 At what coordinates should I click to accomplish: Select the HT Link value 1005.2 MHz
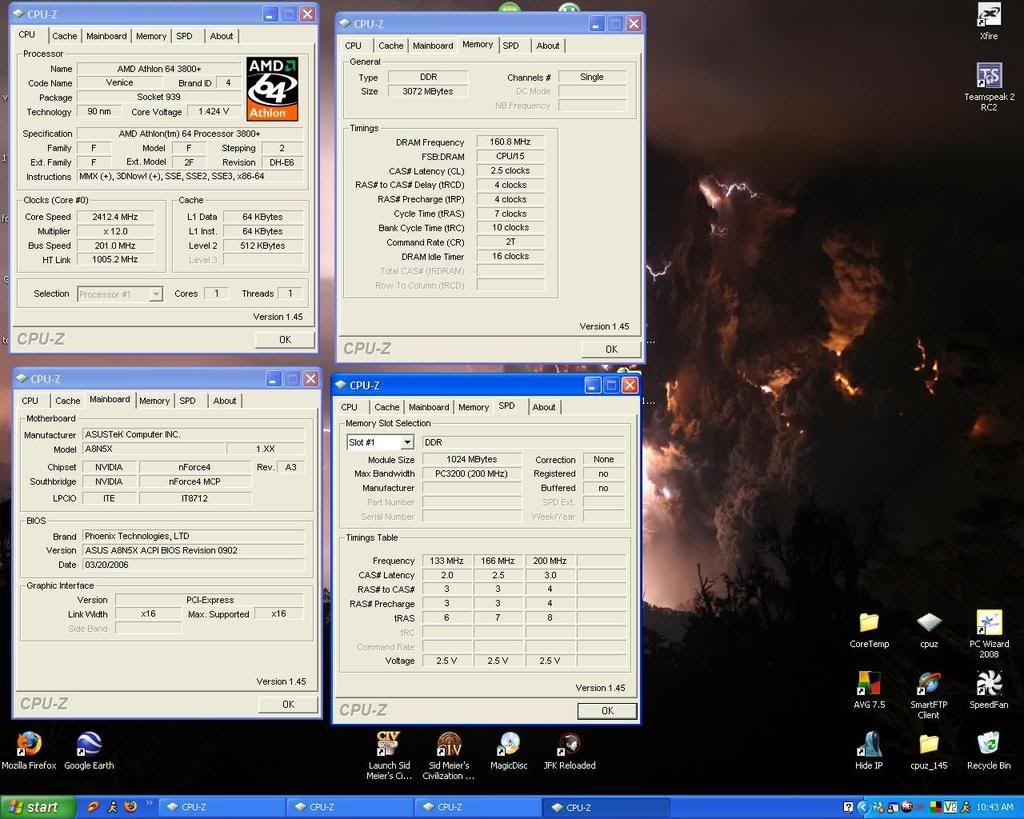click(115, 259)
